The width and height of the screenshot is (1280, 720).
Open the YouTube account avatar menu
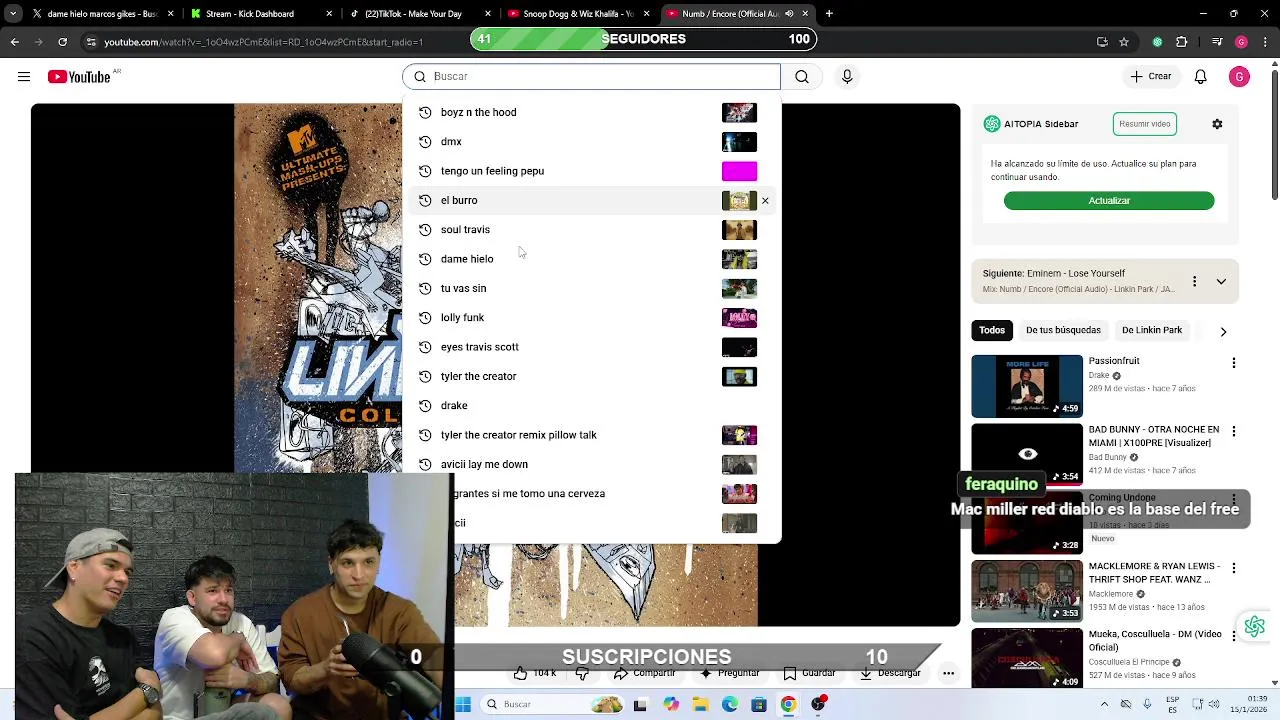(1239, 77)
